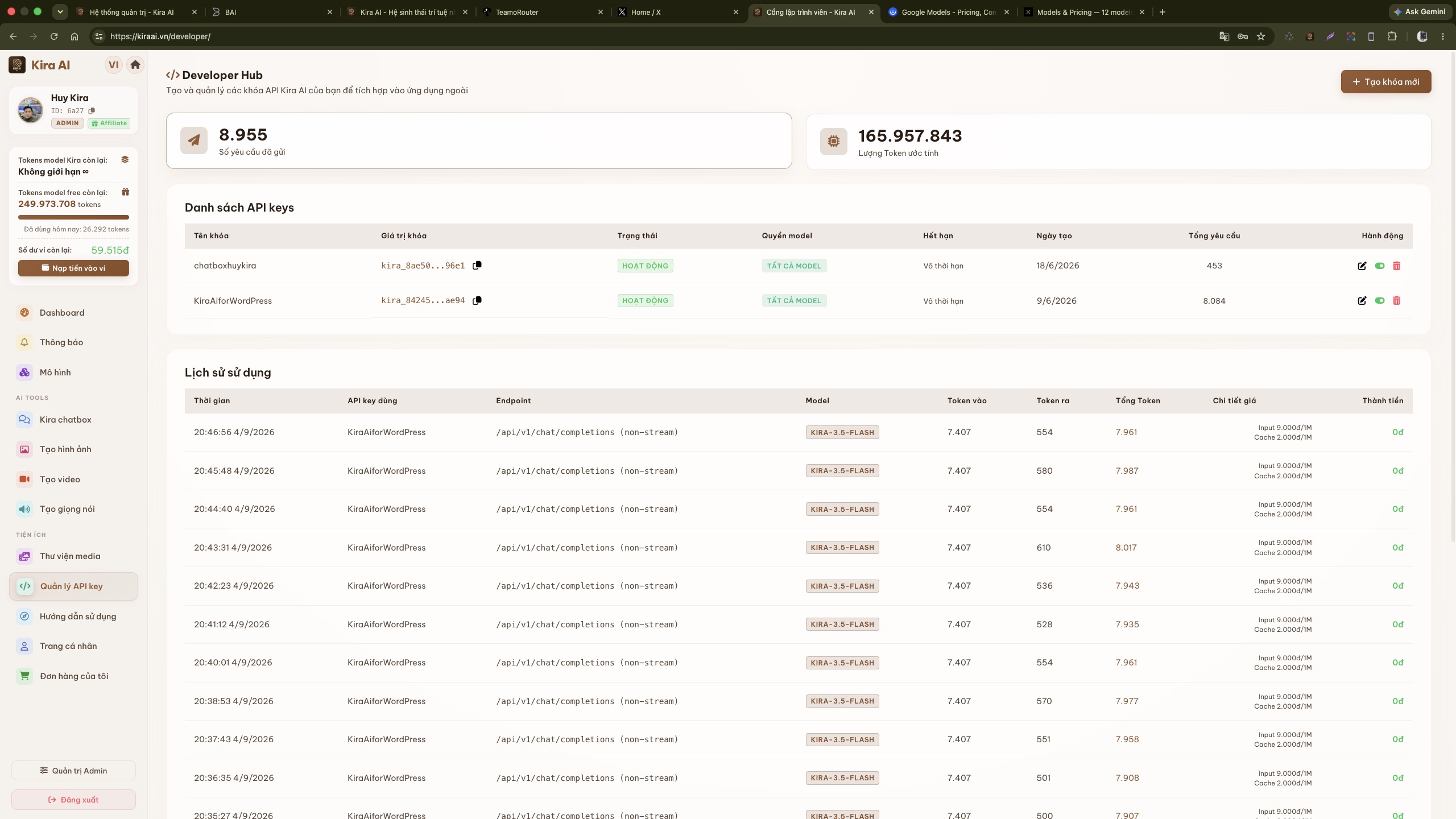Click Quản trị Admin button

pyautogui.click(x=73, y=771)
